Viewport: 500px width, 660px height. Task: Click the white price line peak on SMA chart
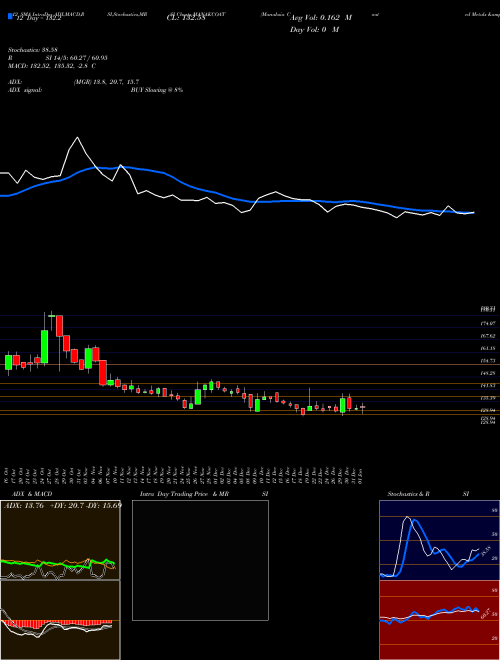coord(77,138)
